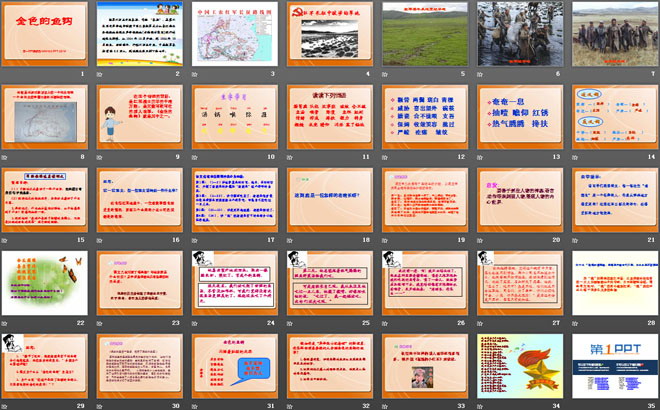Open slide 3 Long March route map

[x=235, y=34]
